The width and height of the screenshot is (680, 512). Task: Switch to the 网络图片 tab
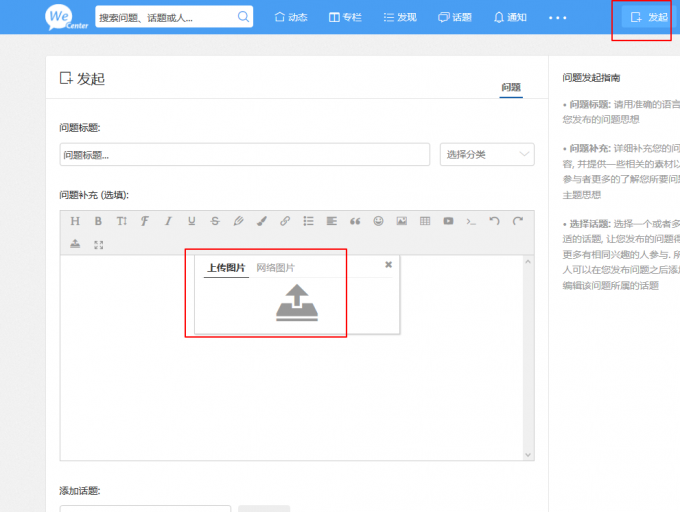coord(275,267)
